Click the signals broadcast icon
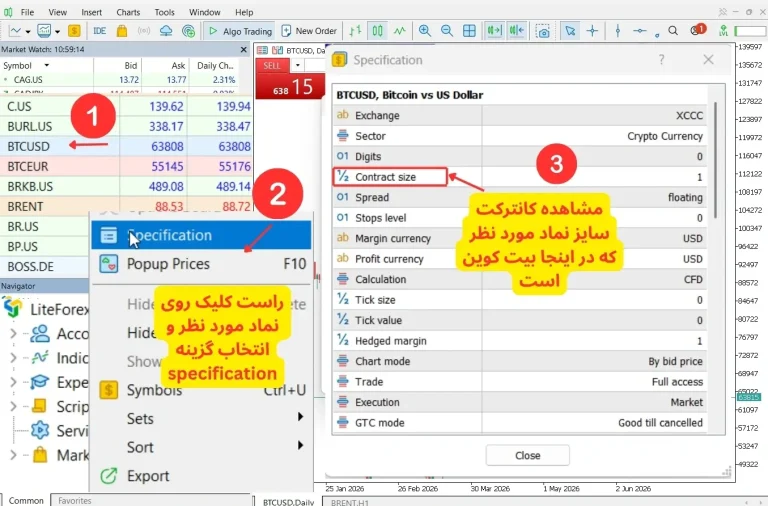 [x=144, y=31]
